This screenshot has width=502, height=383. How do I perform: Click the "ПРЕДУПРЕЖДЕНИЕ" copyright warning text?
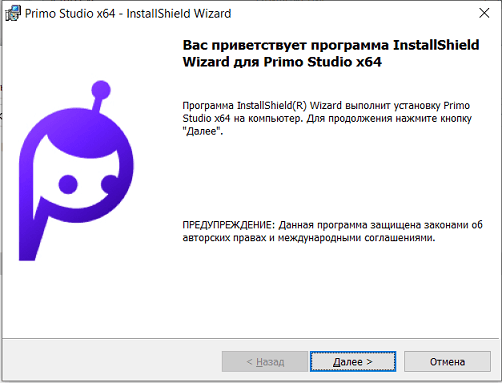(x=332, y=231)
